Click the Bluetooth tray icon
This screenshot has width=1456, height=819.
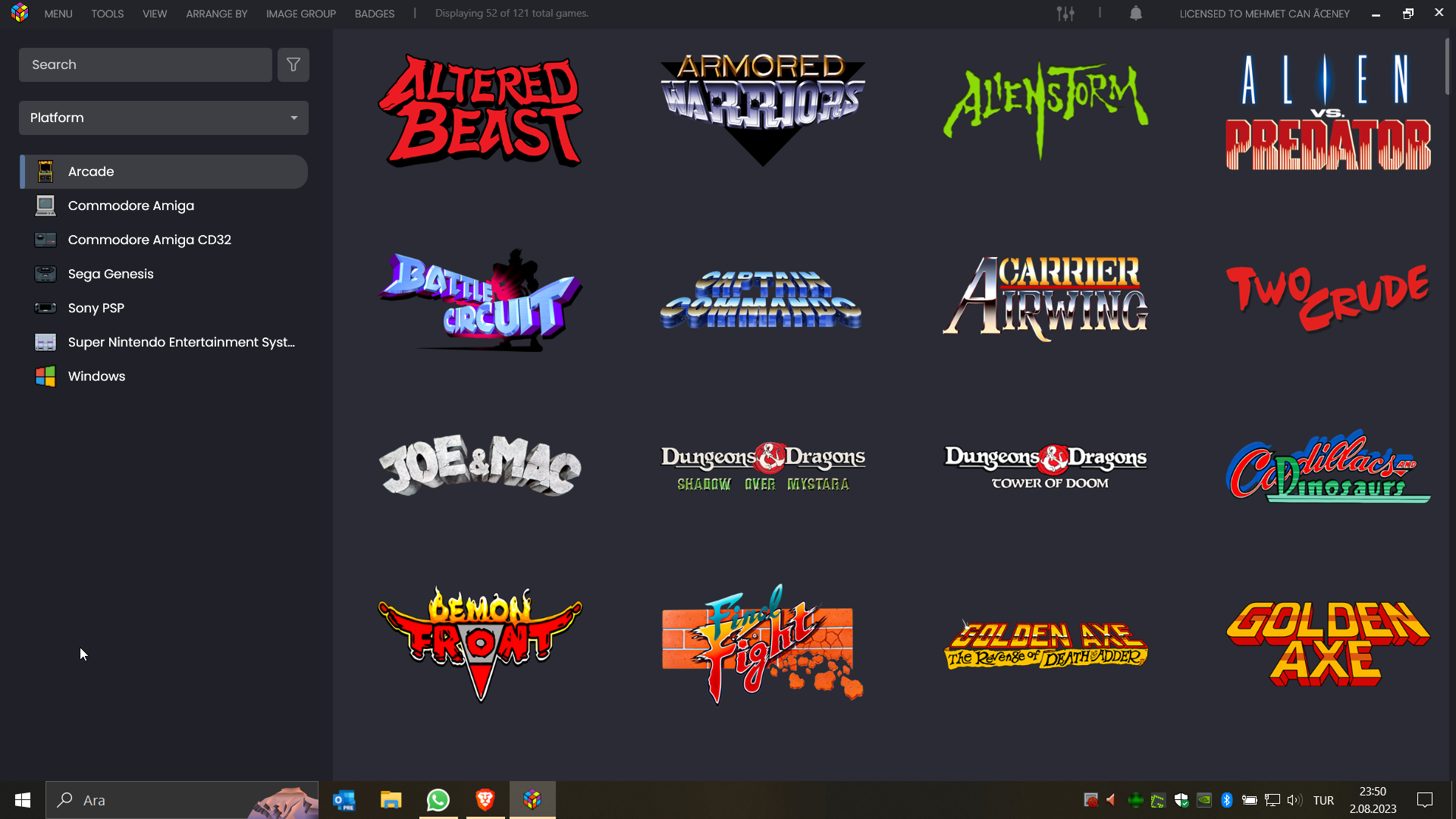click(x=1227, y=800)
